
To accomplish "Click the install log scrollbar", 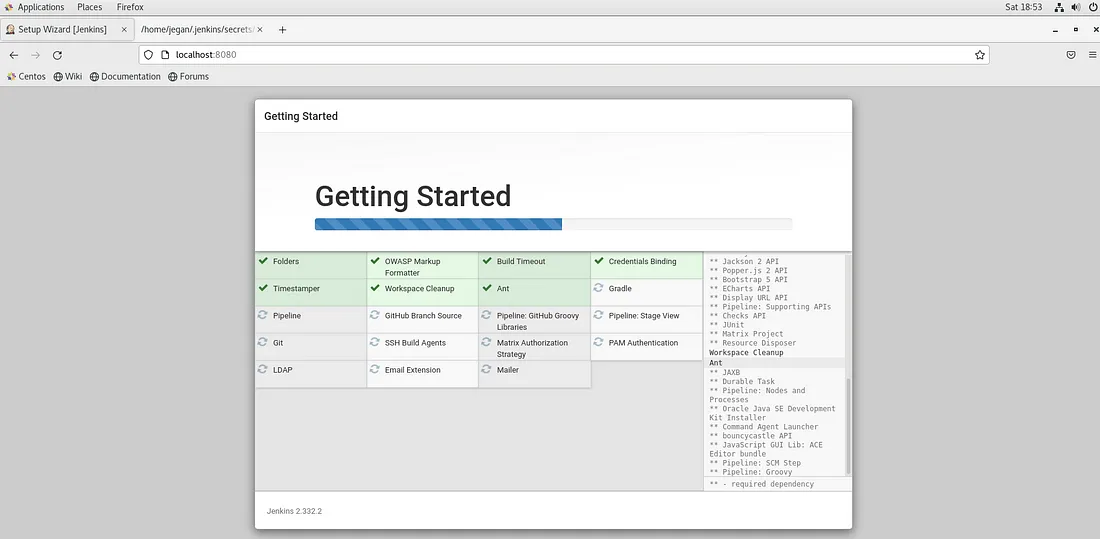I will pos(848,426).
